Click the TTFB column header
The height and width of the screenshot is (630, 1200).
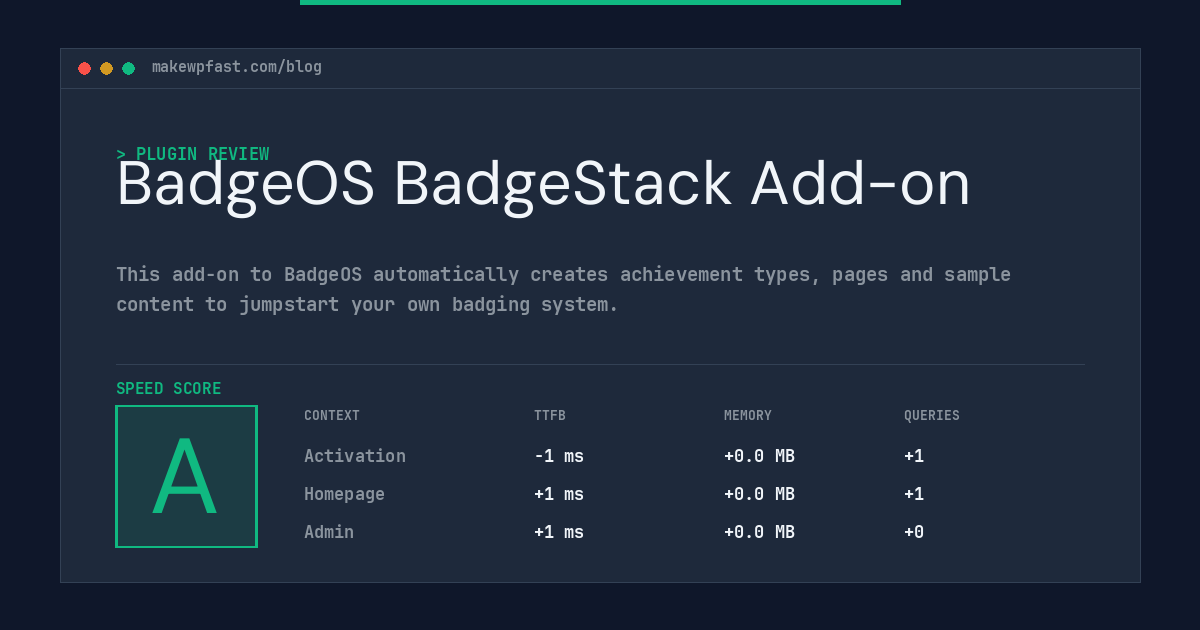coord(550,416)
